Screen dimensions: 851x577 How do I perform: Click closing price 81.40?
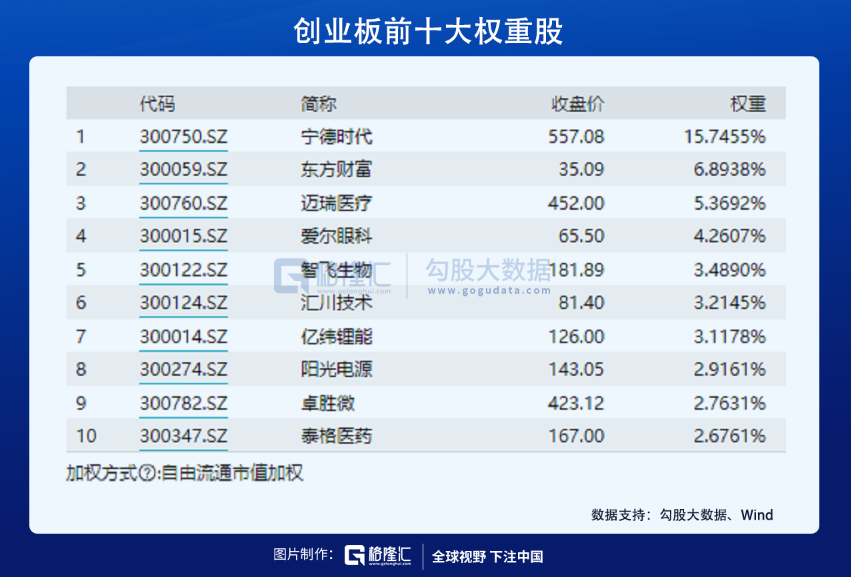[581, 302]
